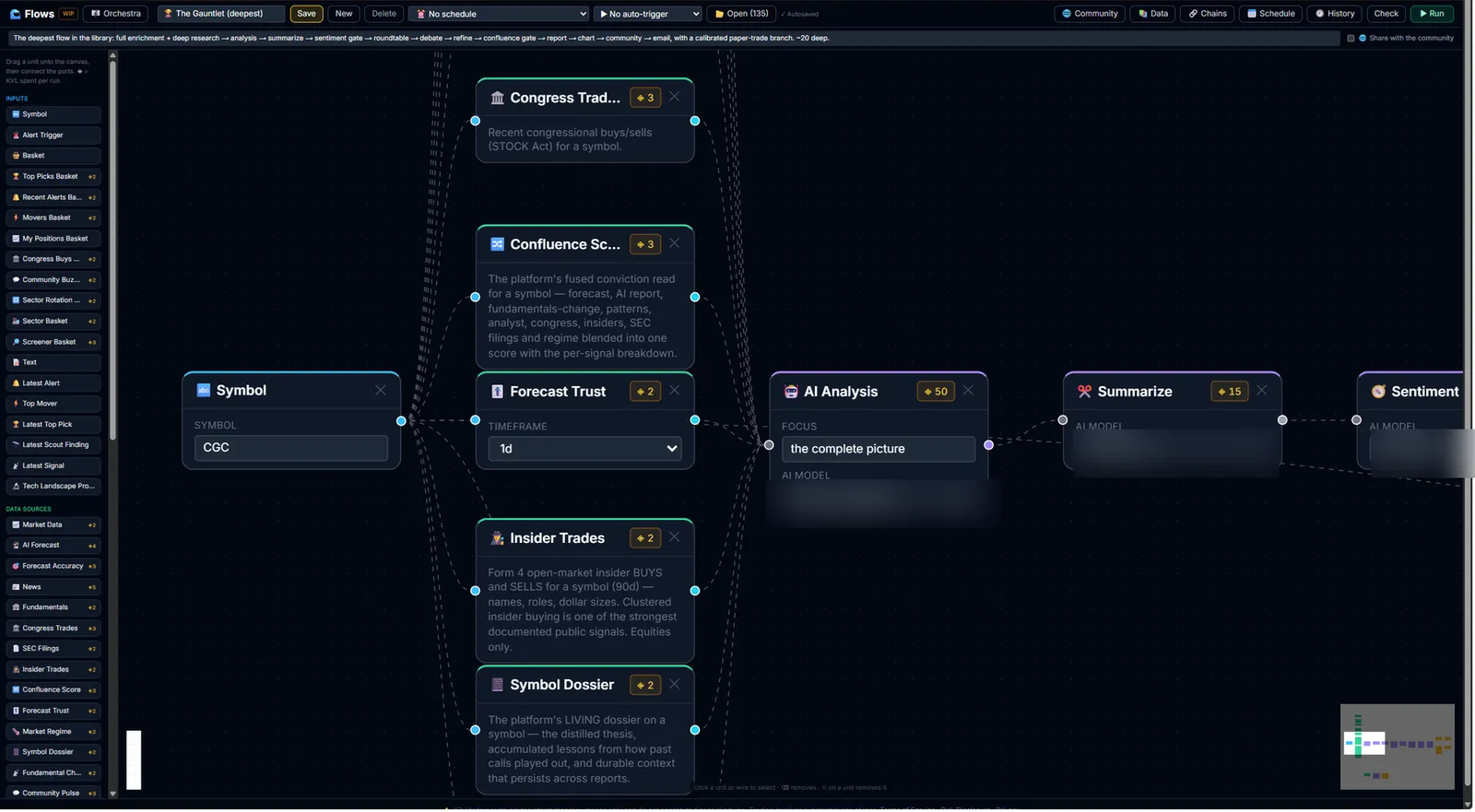Image resolution: width=1475 pixels, height=812 pixels.
Task: Click the flow minimap thumbnail
Action: pyautogui.click(x=1397, y=747)
